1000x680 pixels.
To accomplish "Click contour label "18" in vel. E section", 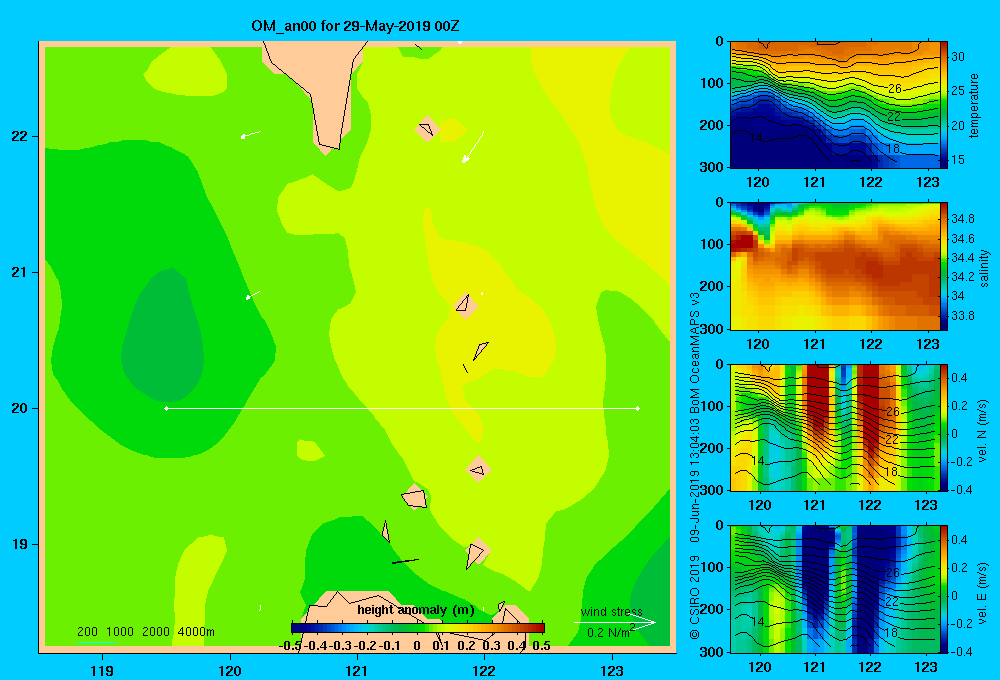I will click(x=892, y=633).
